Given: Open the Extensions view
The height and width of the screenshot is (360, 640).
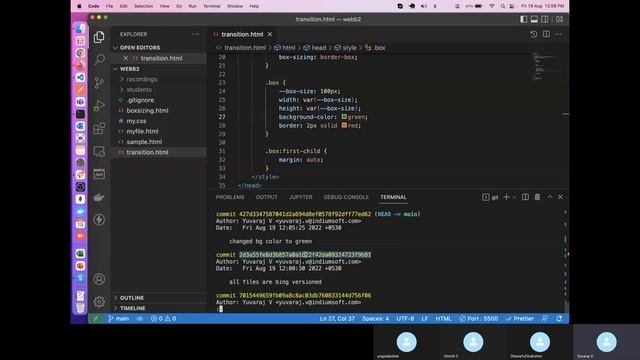Looking at the screenshot, I should point(99,129).
